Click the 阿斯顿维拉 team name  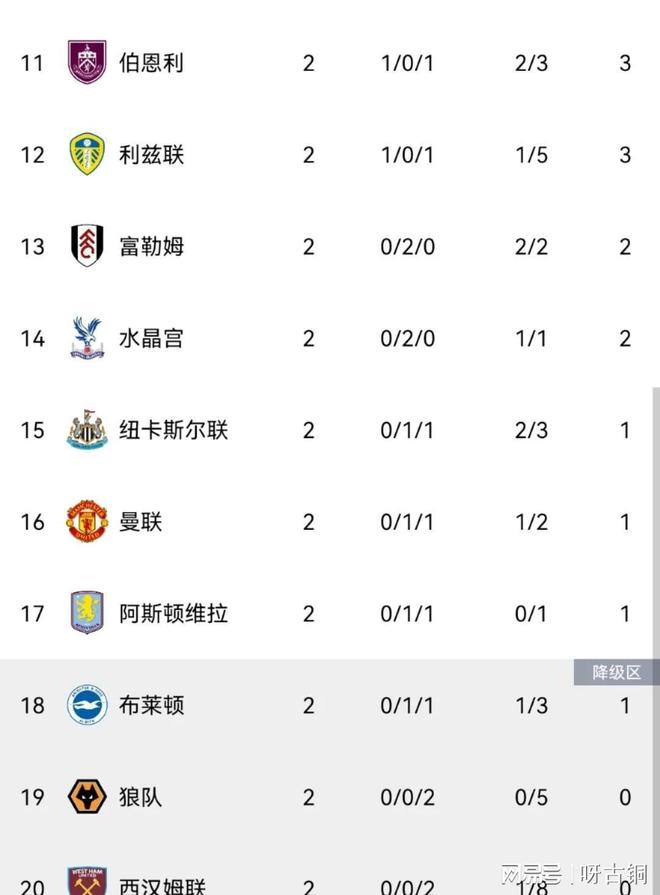(173, 613)
